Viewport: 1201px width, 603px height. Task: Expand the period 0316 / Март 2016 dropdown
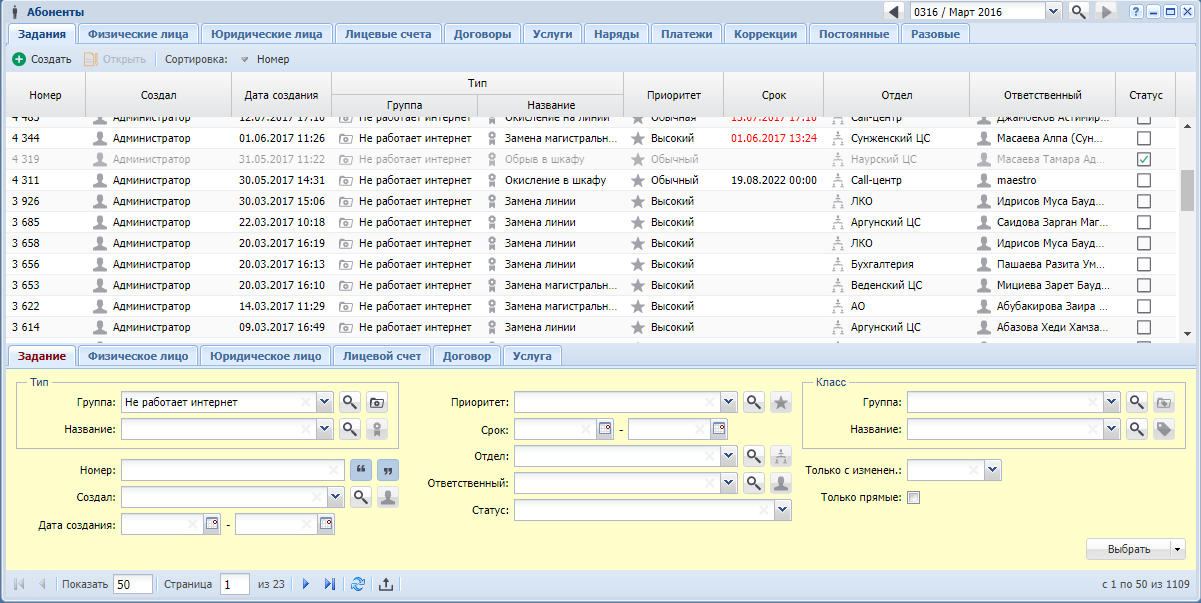click(1053, 11)
